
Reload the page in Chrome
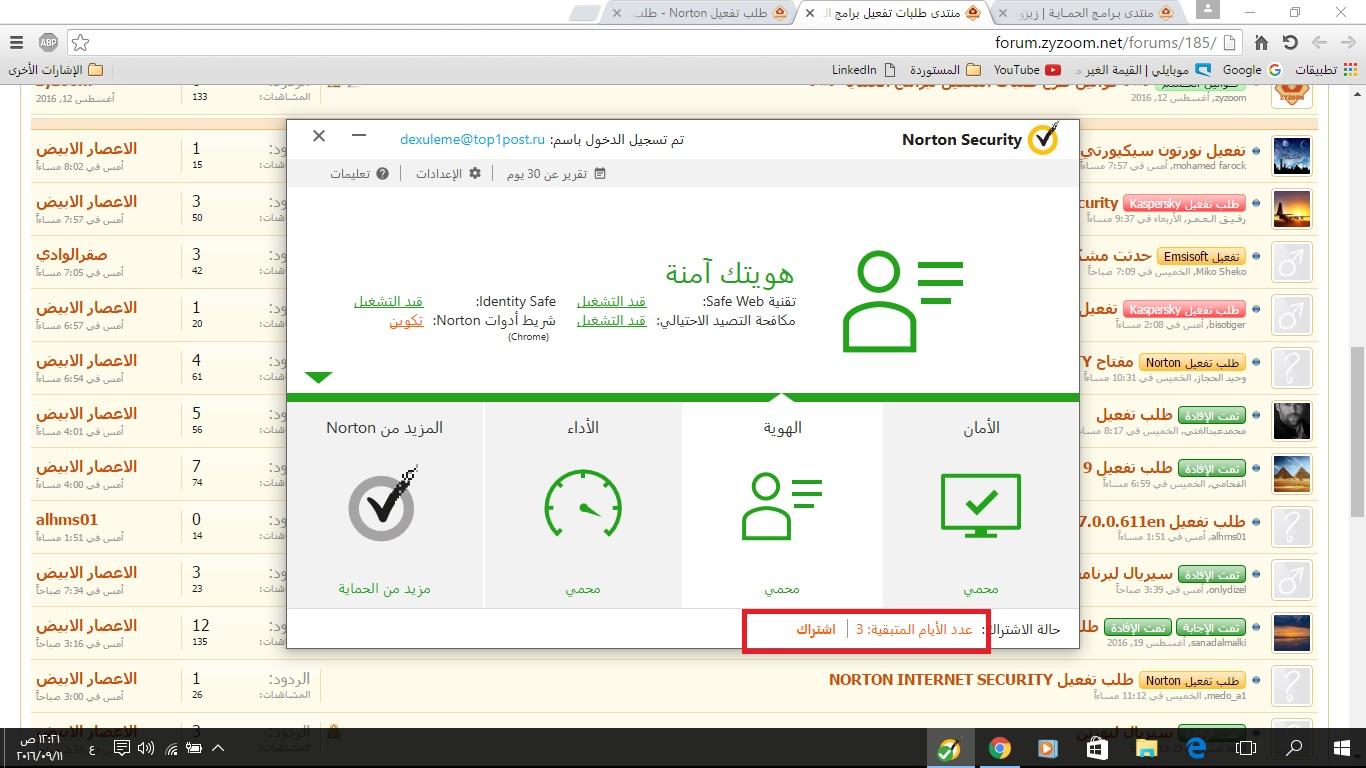point(1290,43)
